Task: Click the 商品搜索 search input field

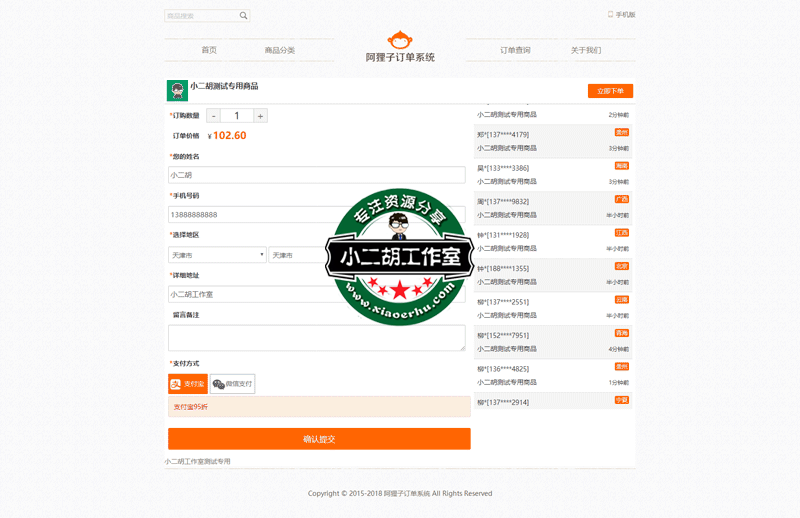Action: (x=200, y=16)
